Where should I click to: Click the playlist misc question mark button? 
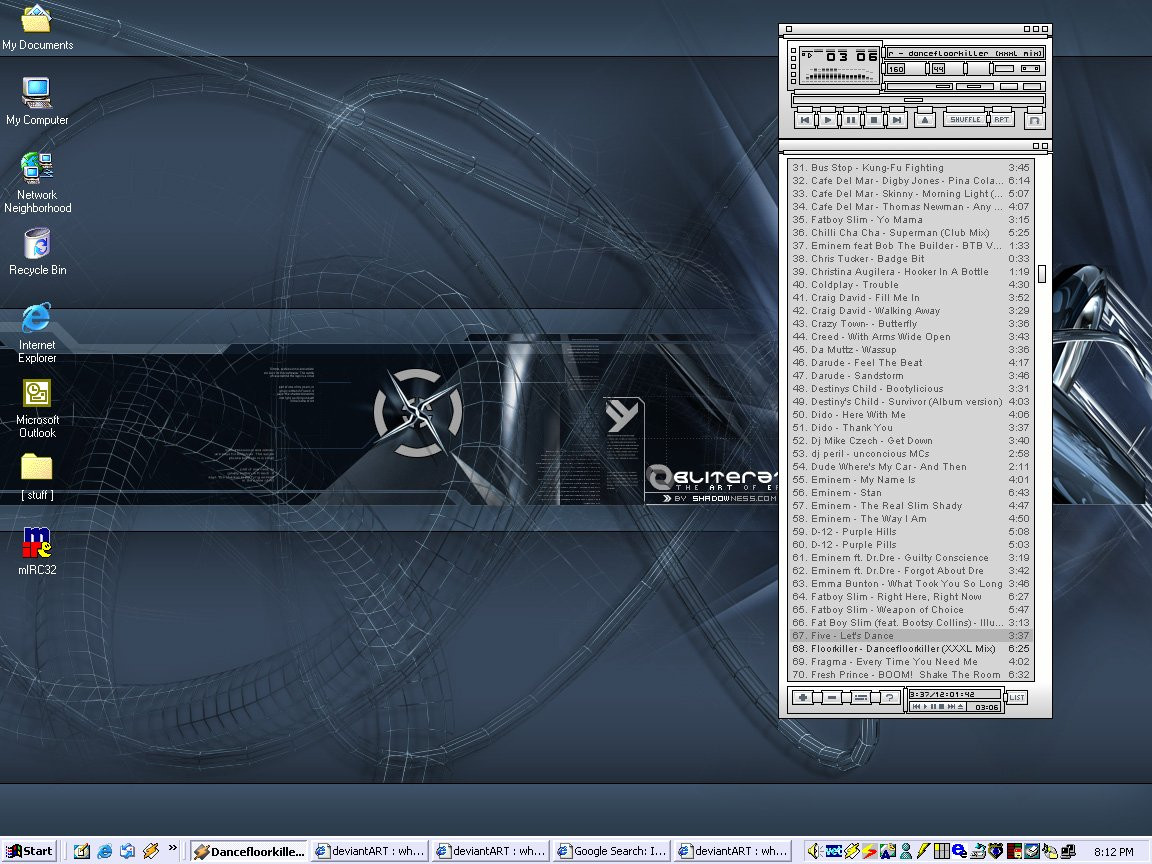[890, 697]
